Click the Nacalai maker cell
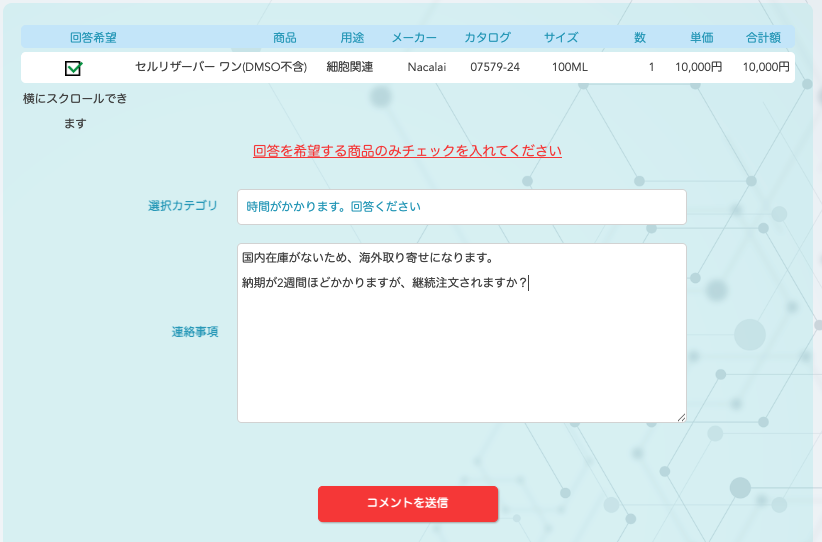Screen dimensions: 822x542 (427, 68)
